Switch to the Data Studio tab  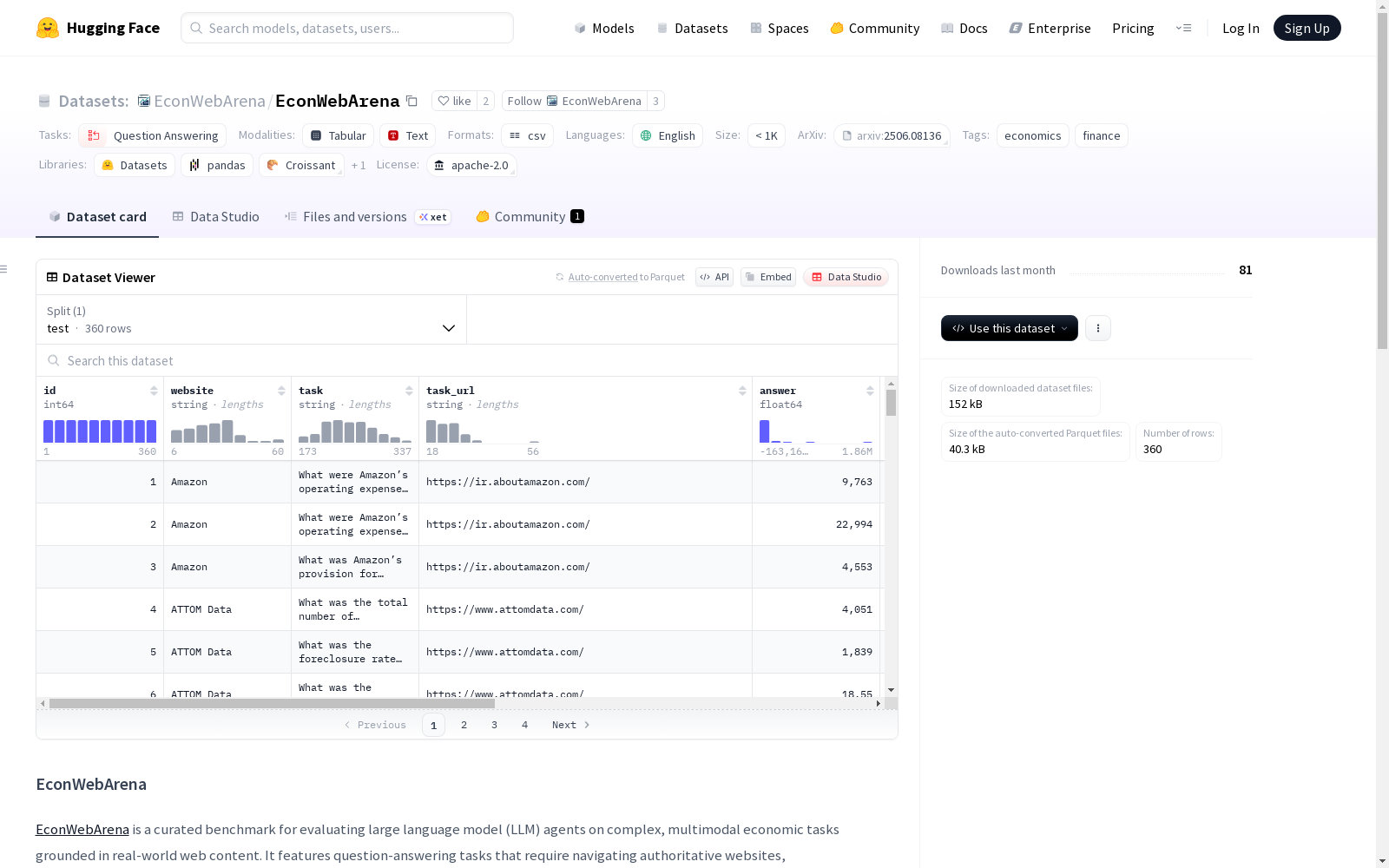215,217
